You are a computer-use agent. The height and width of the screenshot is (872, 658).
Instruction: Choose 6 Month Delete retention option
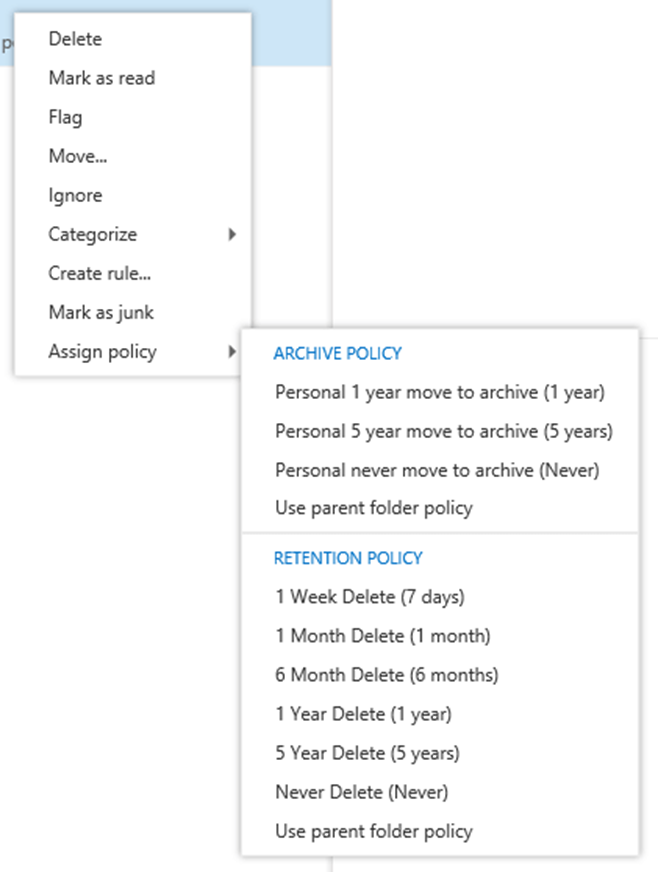[387, 675]
